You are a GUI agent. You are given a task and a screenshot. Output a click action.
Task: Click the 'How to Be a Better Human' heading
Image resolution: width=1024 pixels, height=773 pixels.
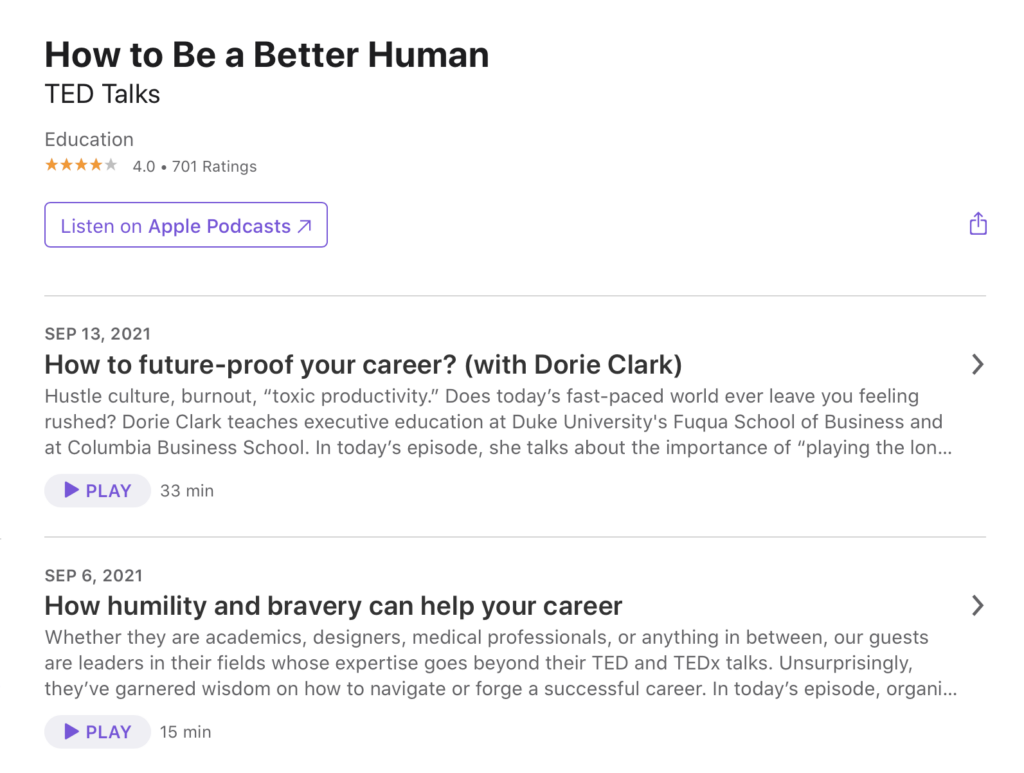[x=267, y=54]
